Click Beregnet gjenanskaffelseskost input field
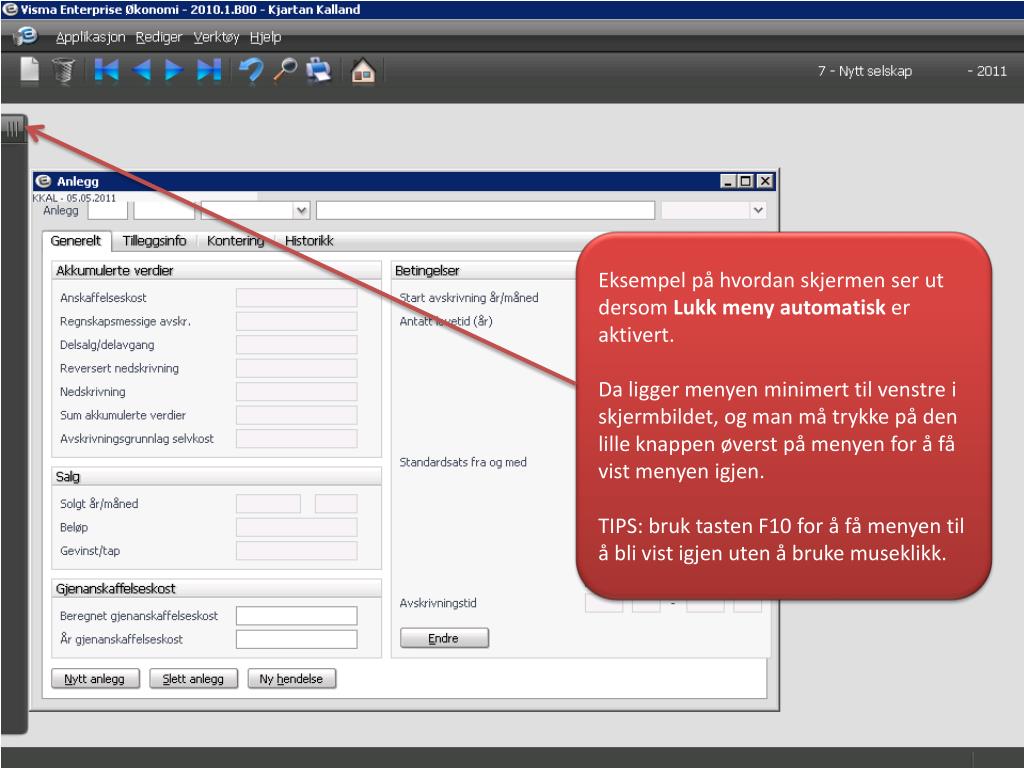 (x=296, y=615)
